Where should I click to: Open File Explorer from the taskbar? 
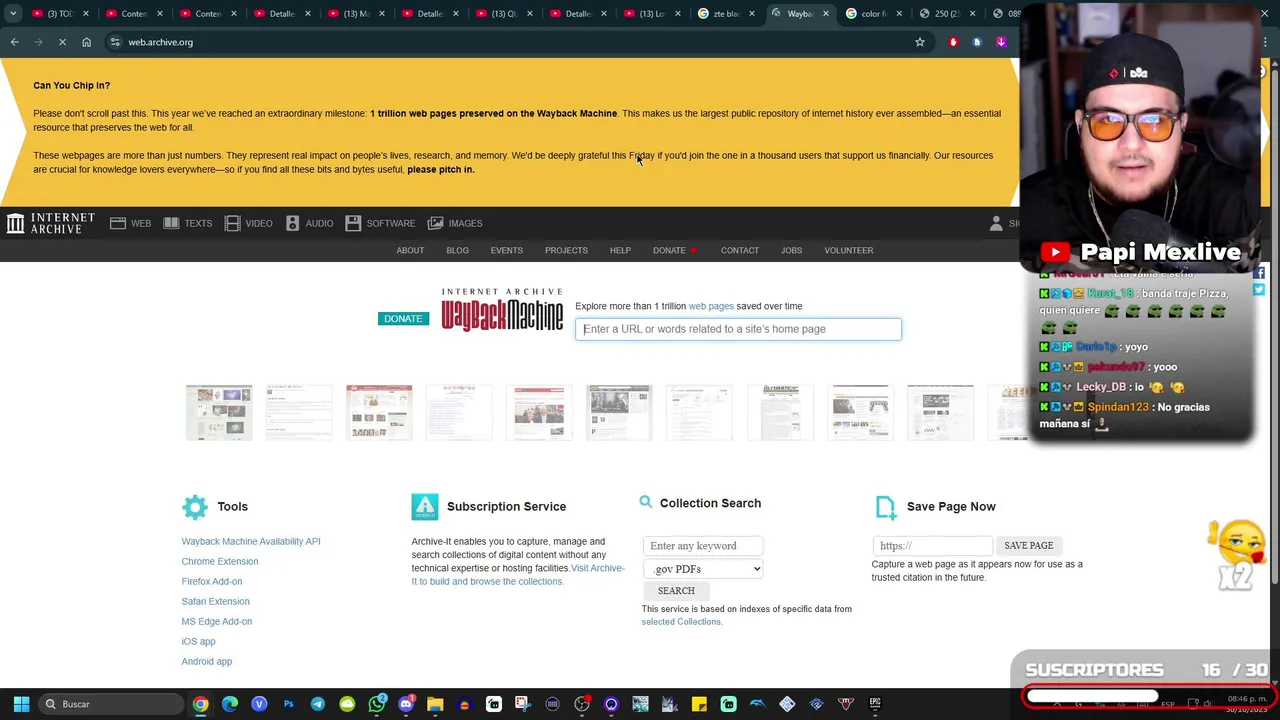(435, 704)
